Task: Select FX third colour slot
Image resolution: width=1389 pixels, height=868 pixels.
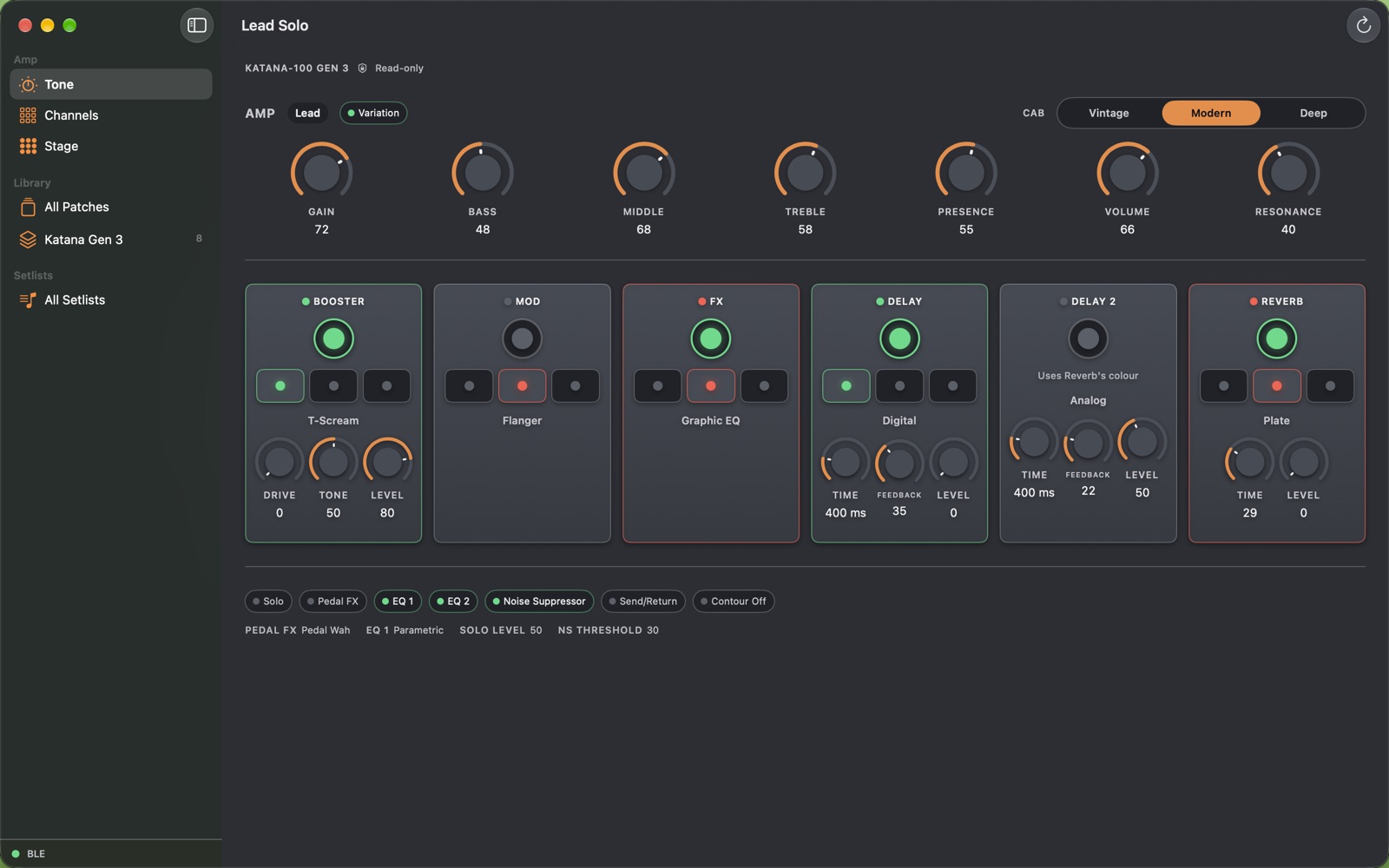Action: pos(764,386)
